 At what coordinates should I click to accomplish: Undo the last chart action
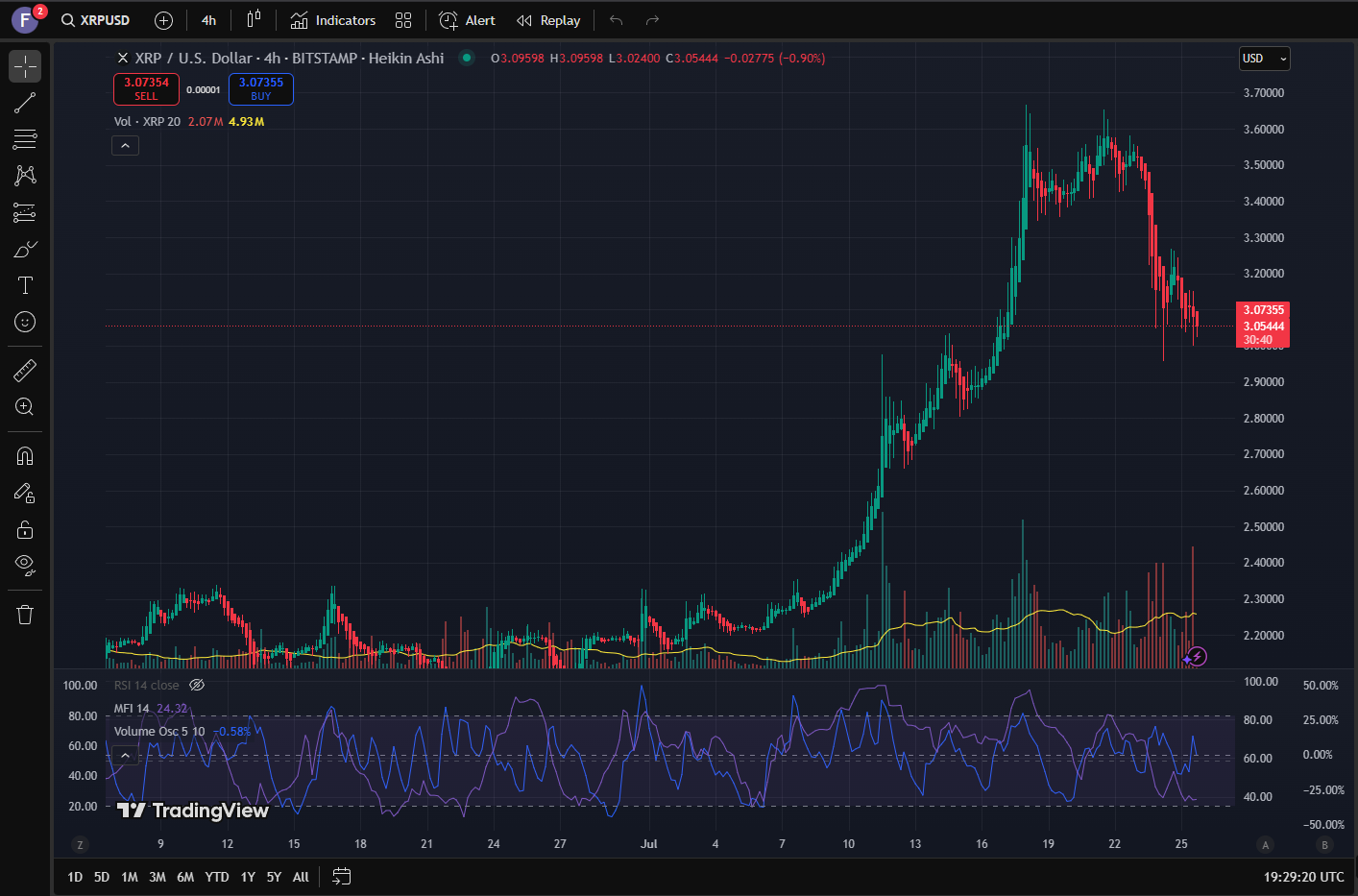point(617,20)
